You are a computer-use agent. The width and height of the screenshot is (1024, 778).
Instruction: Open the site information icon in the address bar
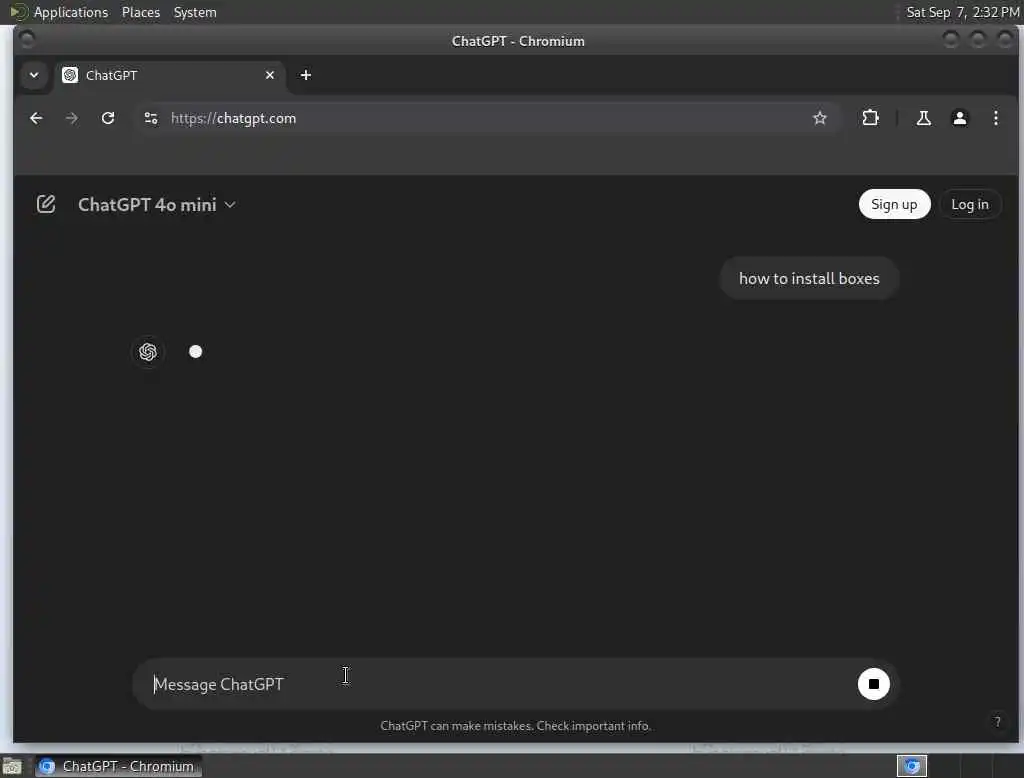point(151,118)
